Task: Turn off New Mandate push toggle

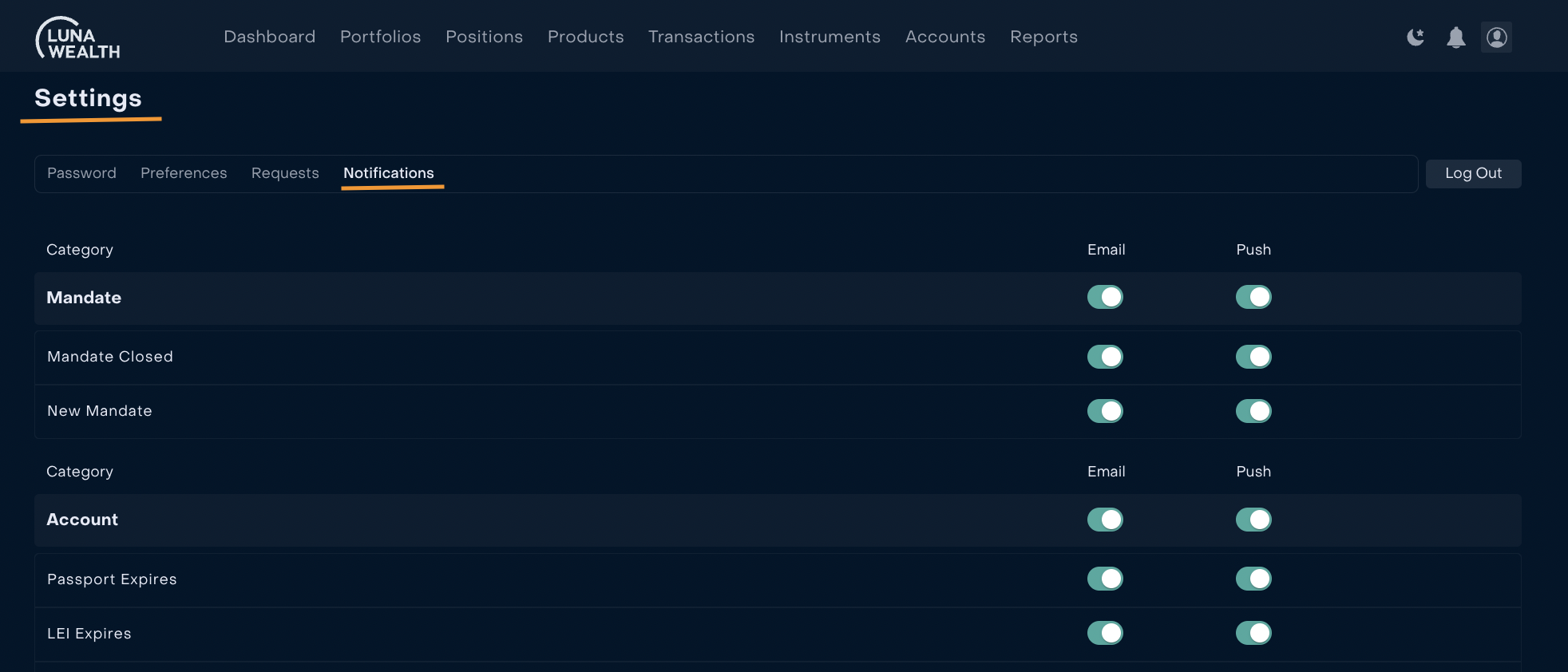Action: 1253,411
